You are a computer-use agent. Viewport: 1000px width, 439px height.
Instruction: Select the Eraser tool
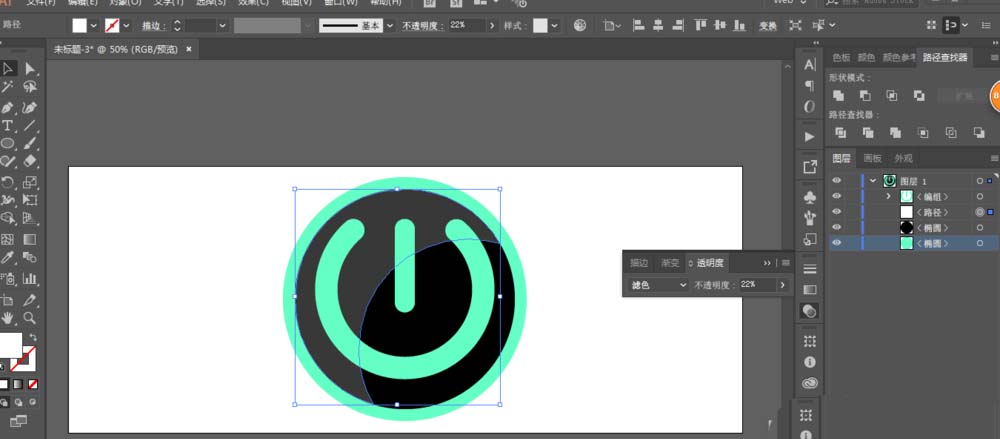click(29, 162)
